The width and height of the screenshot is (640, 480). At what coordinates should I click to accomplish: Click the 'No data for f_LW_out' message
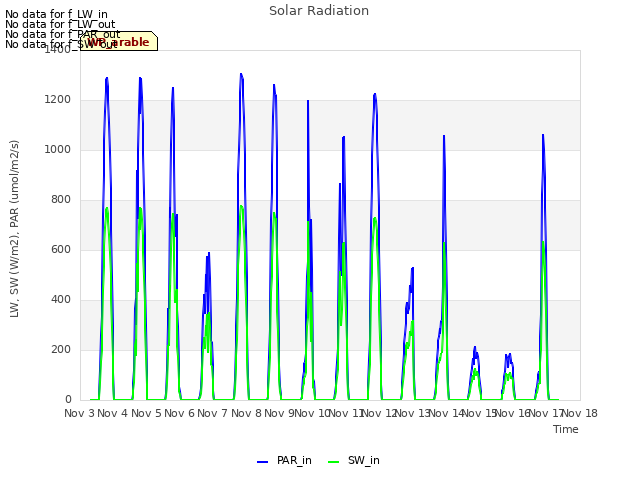click(60, 24)
